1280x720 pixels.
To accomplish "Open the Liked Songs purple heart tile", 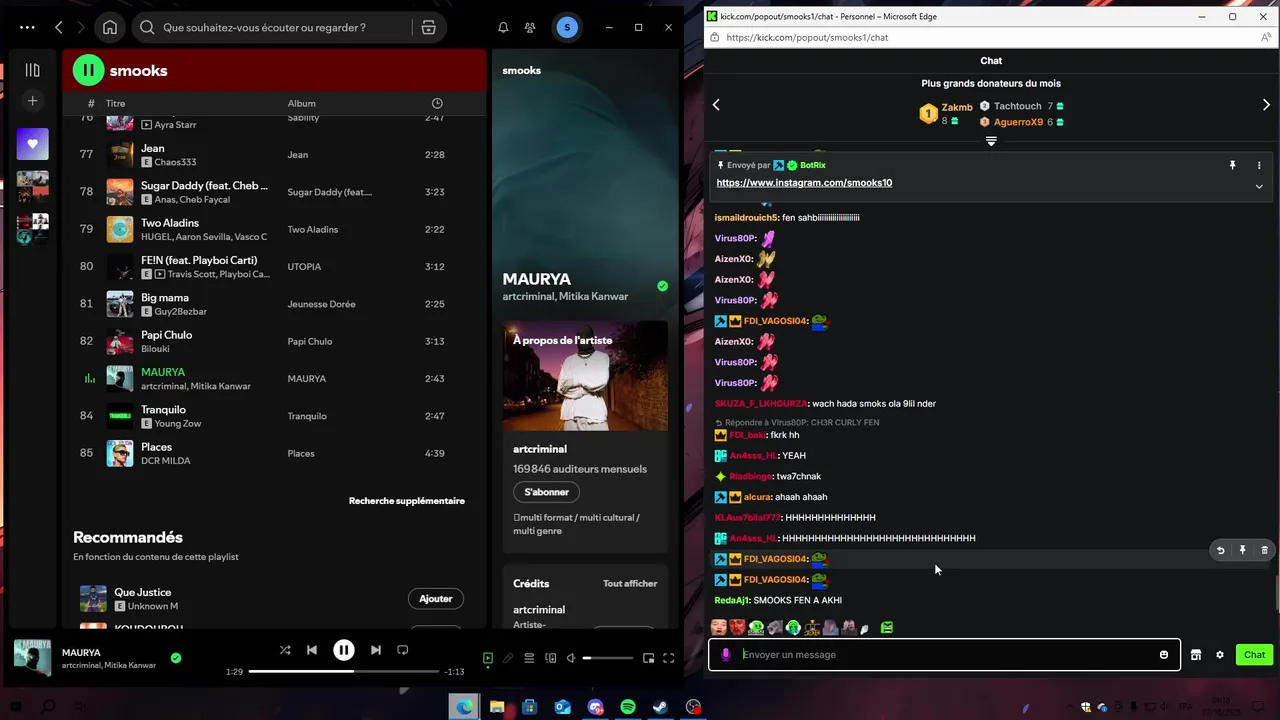I will (x=32, y=144).
